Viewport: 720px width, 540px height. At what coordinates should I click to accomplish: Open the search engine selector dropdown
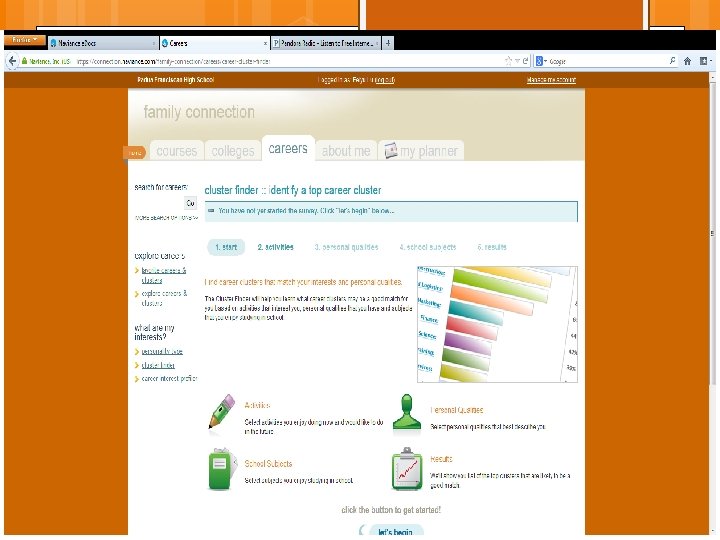(x=541, y=61)
